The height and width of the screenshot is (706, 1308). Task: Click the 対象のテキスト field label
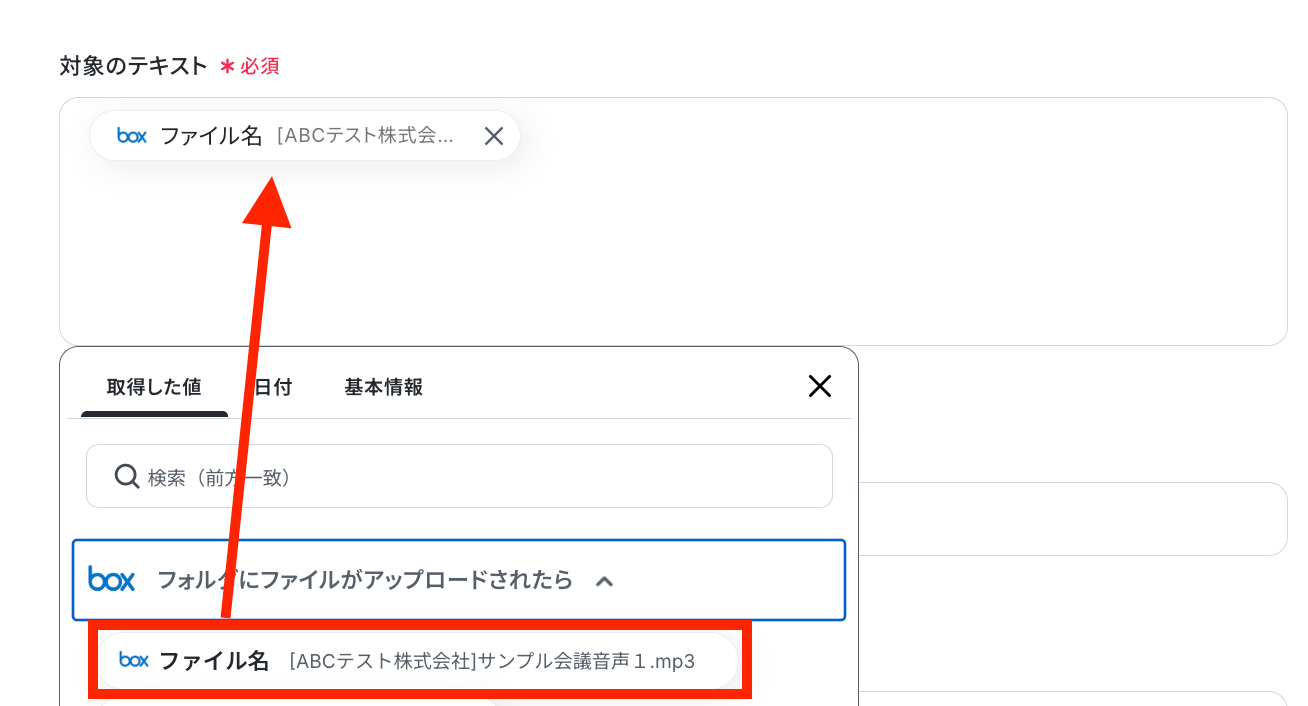pos(133,66)
